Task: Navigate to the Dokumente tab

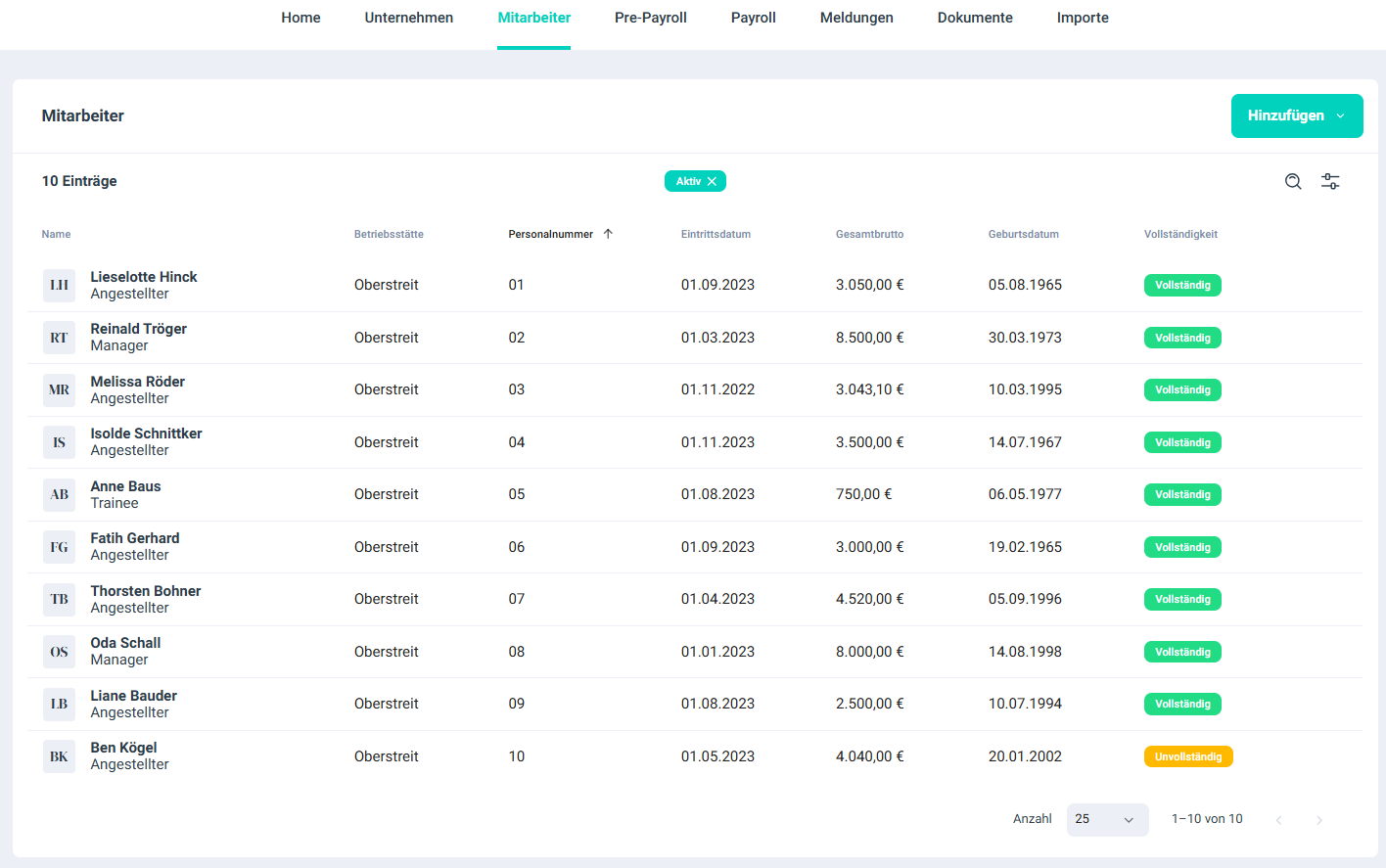Action: point(974,18)
